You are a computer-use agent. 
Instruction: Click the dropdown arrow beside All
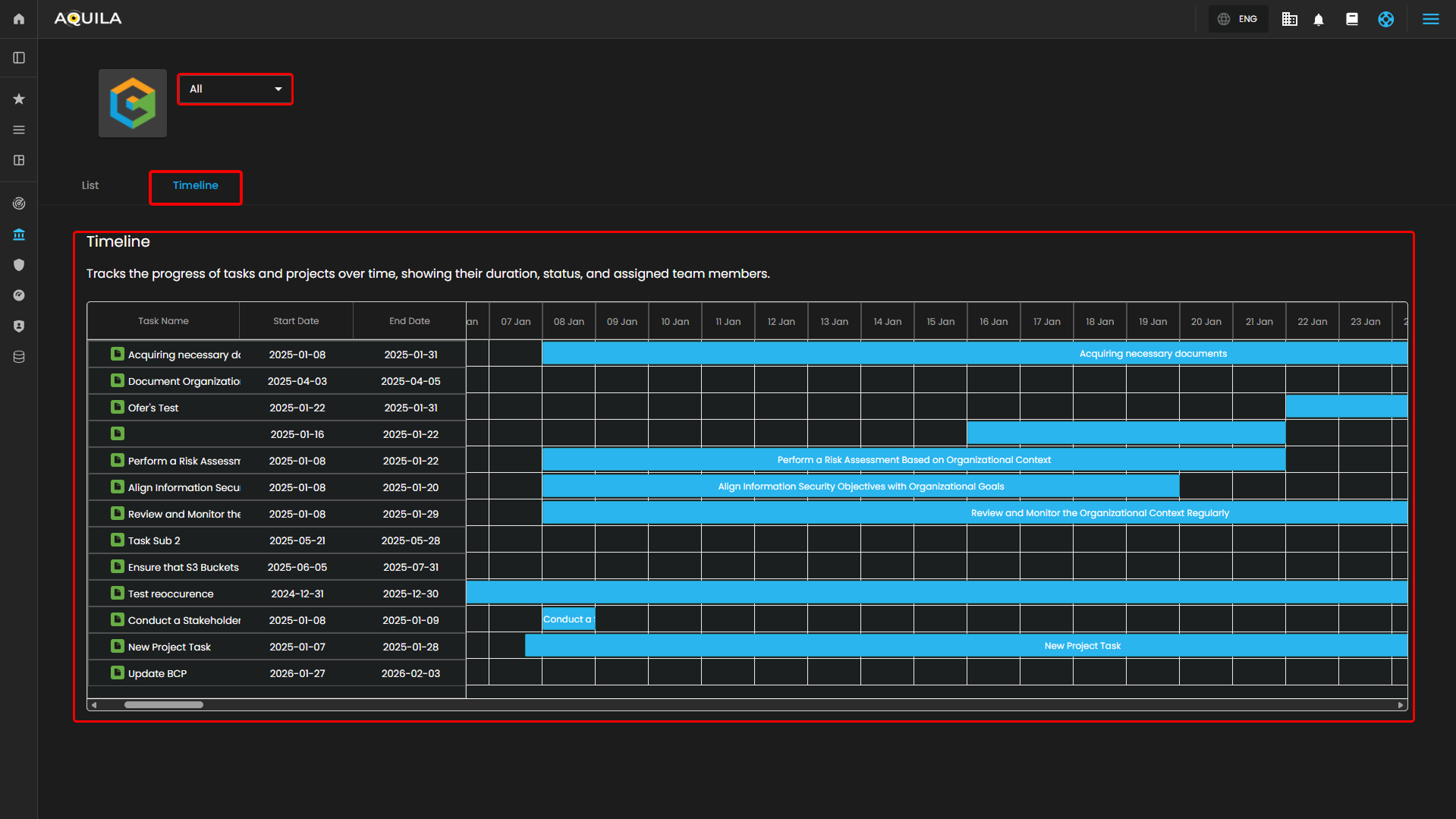pyautogui.click(x=278, y=90)
